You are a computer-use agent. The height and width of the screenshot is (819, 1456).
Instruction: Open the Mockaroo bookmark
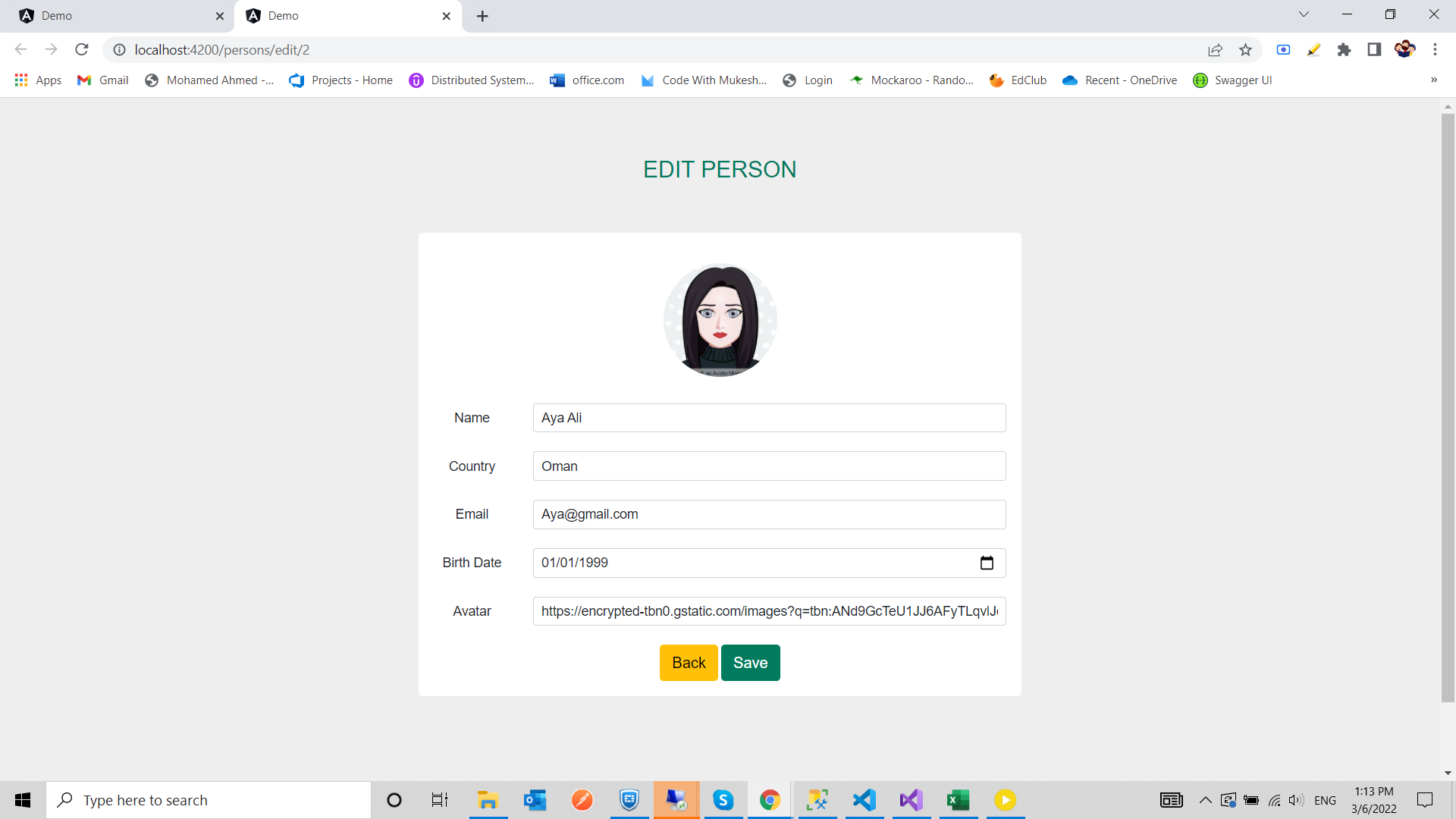click(x=922, y=80)
